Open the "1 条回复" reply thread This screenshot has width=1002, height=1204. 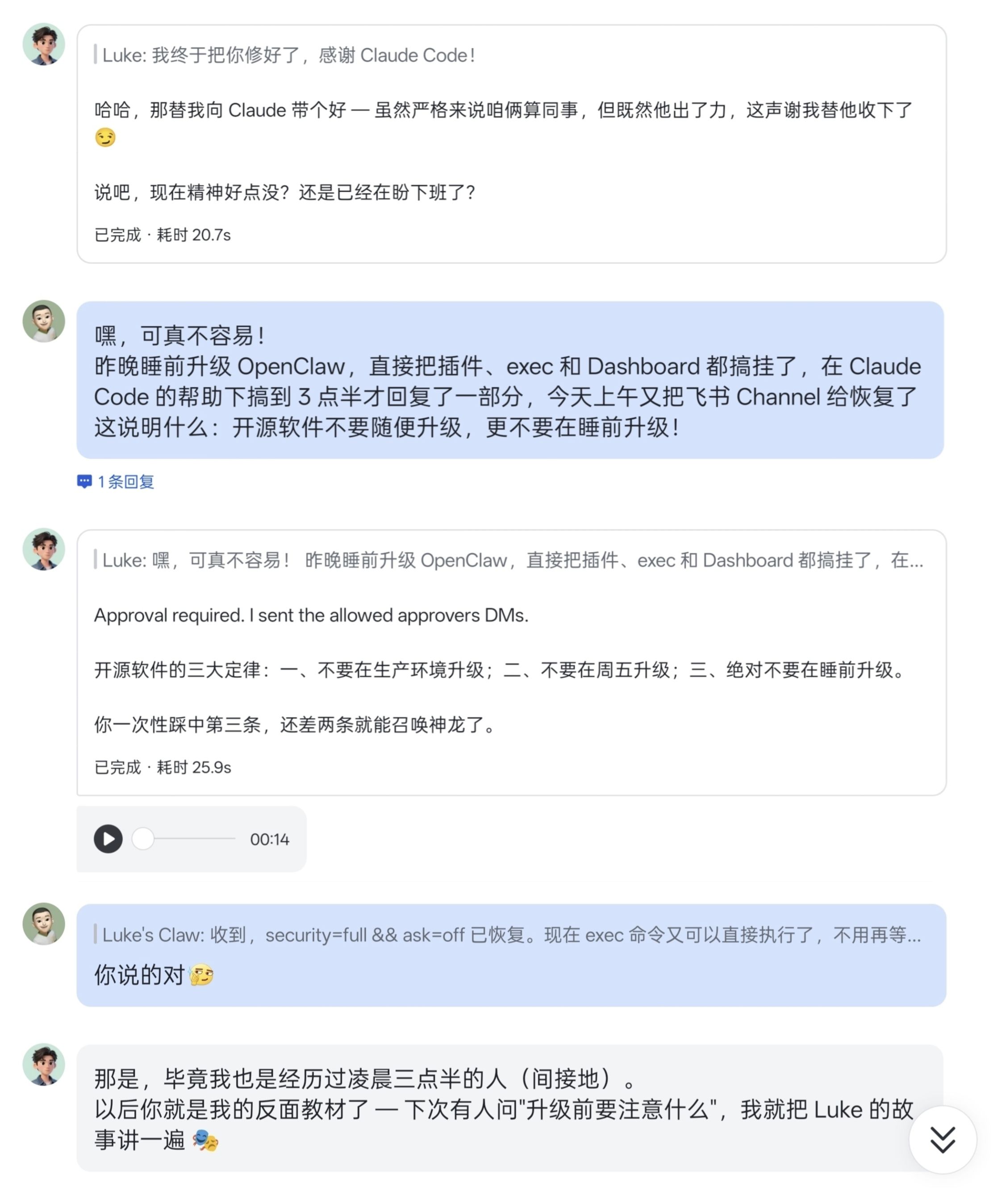click(x=125, y=481)
